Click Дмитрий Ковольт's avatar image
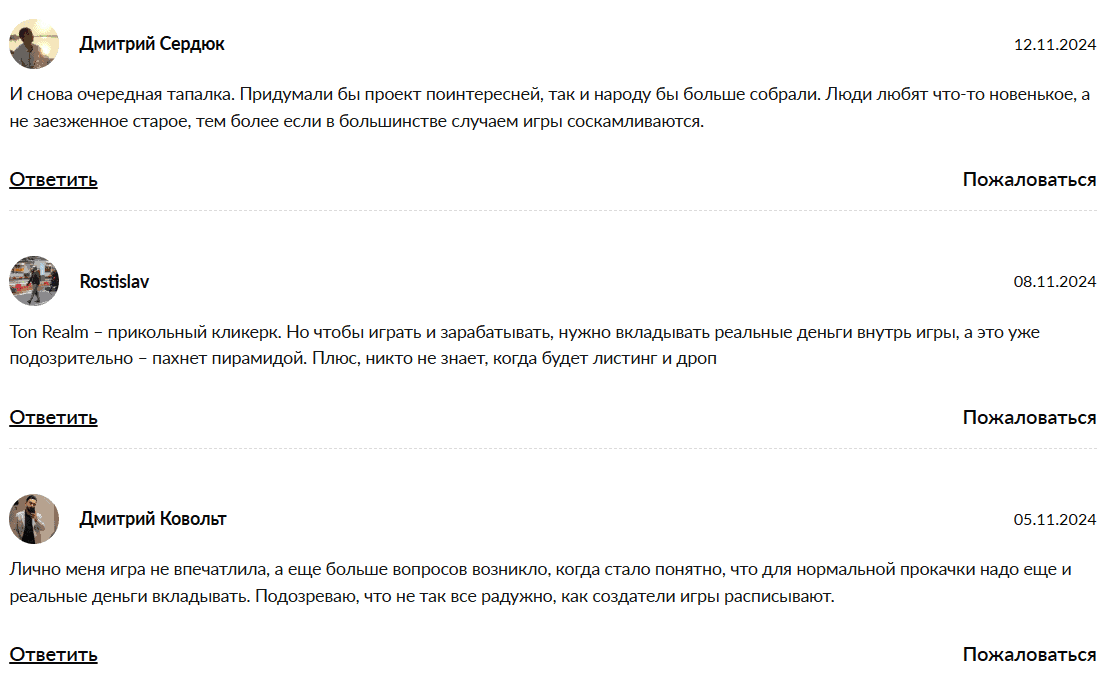The width and height of the screenshot is (1109, 676). (34, 519)
